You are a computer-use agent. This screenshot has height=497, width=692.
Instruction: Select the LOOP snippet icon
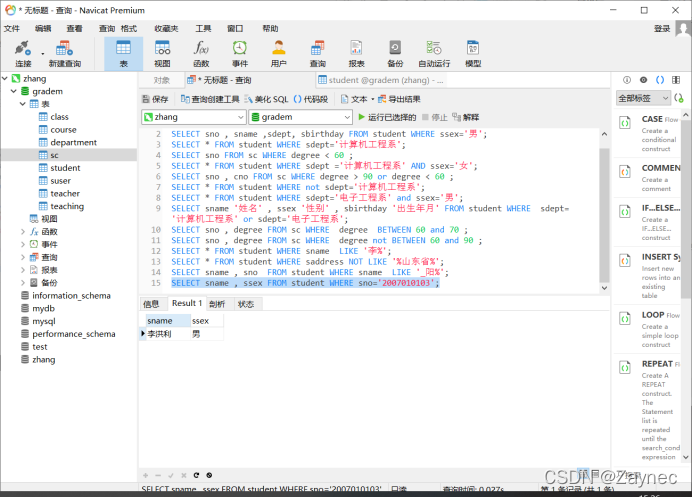pyautogui.click(x=625, y=318)
